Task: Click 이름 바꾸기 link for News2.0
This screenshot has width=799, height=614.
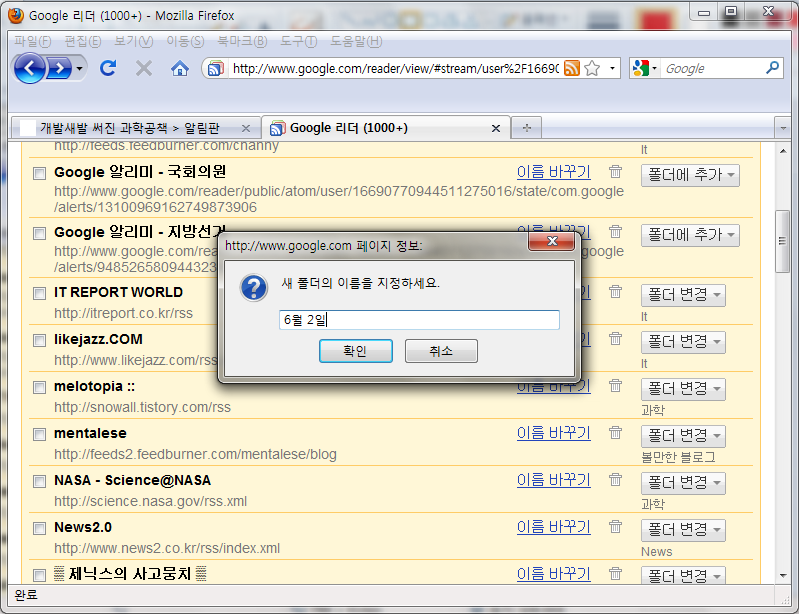Action: point(553,527)
